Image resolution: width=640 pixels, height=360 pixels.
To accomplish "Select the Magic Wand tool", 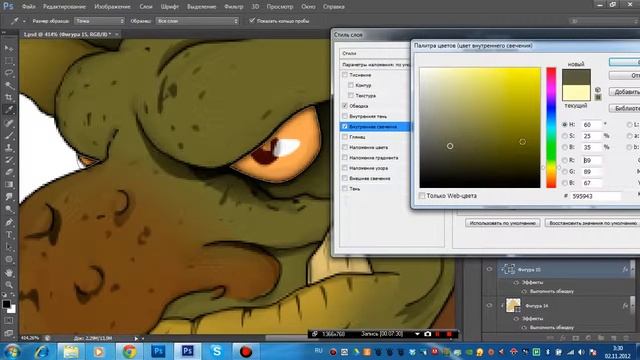I will coord(9,85).
